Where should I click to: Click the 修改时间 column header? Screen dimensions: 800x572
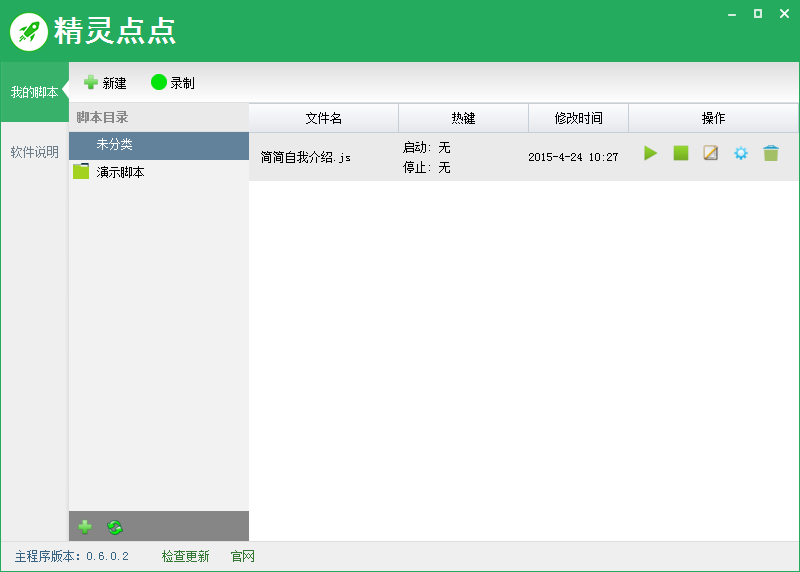click(578, 118)
